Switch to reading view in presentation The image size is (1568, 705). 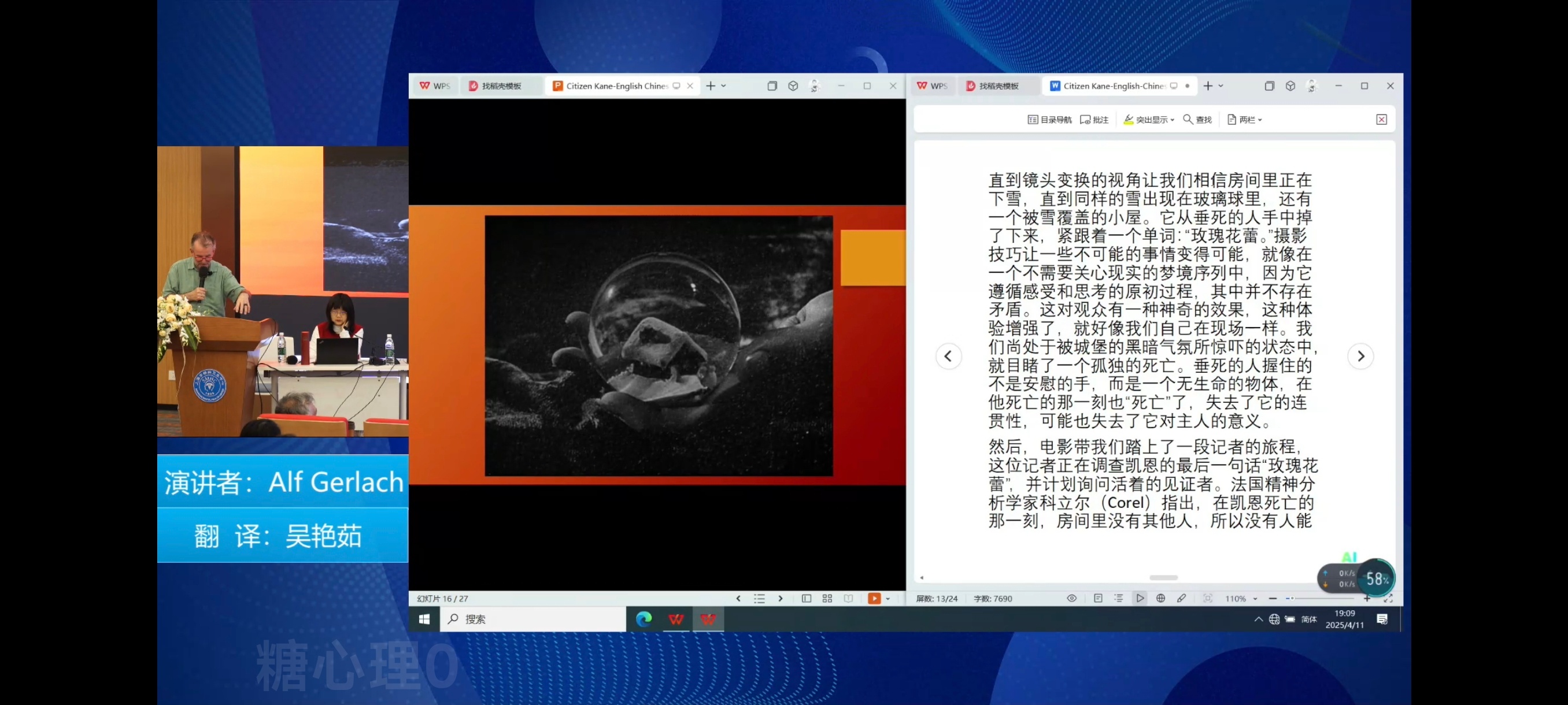pos(849,599)
